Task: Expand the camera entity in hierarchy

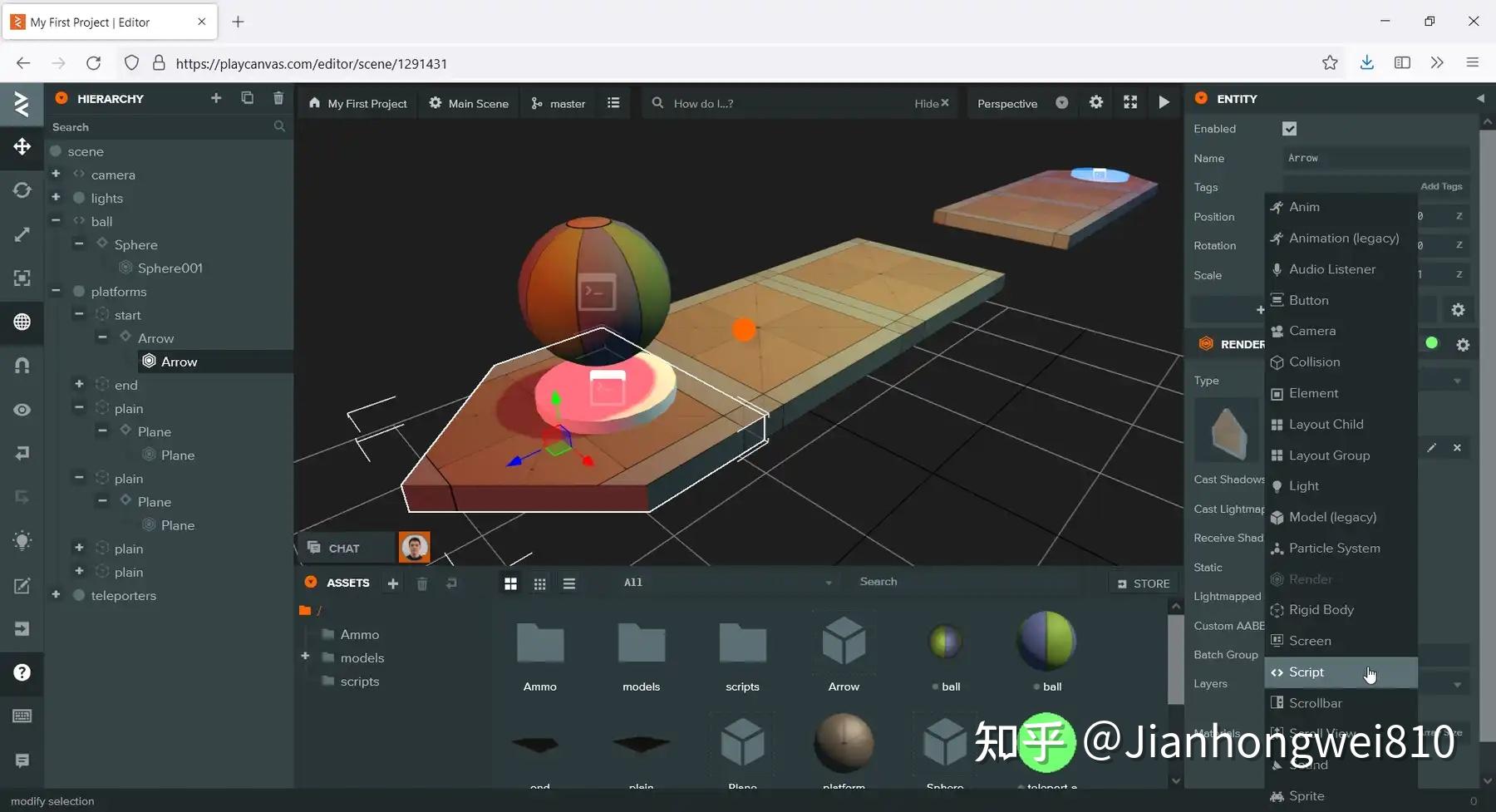Action: tap(56, 175)
